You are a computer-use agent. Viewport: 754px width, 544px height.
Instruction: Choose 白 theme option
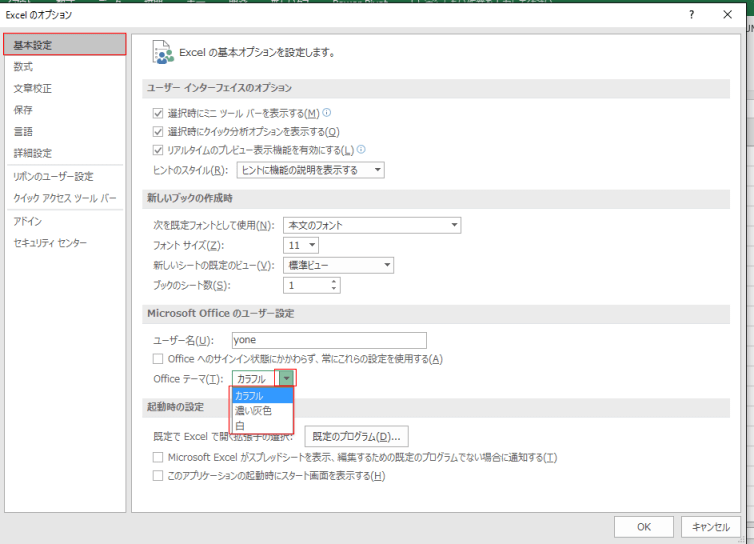point(262,426)
